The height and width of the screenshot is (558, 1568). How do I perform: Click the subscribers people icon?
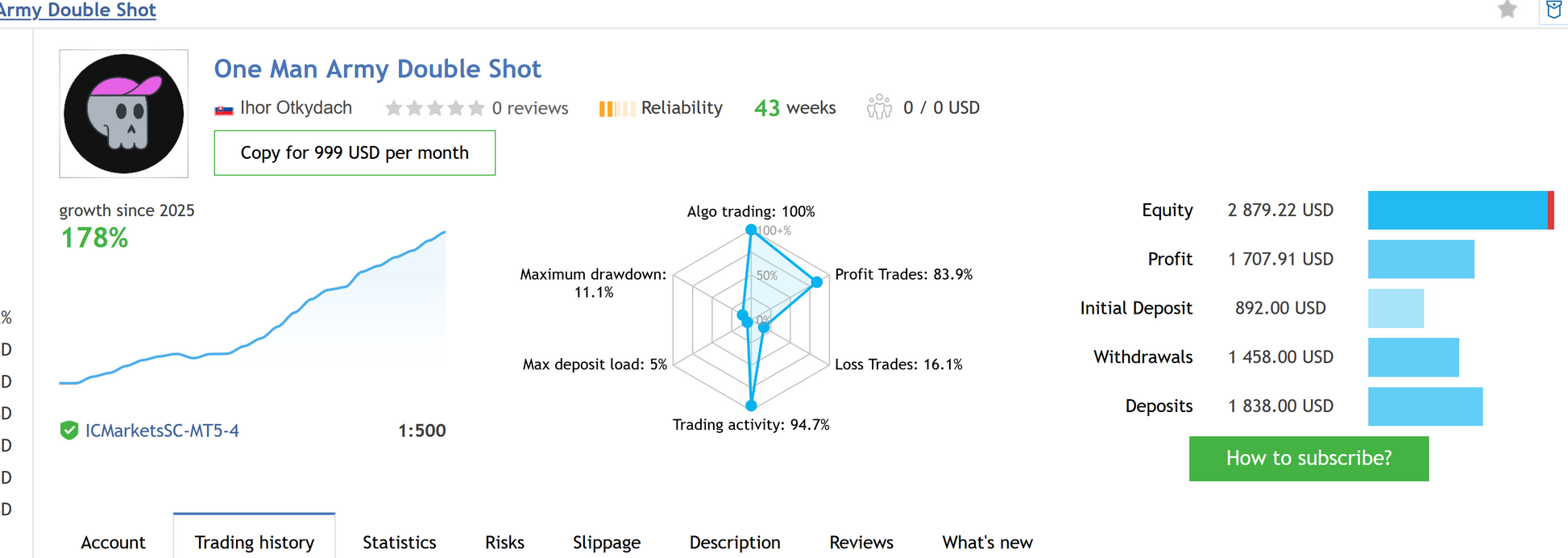click(879, 107)
